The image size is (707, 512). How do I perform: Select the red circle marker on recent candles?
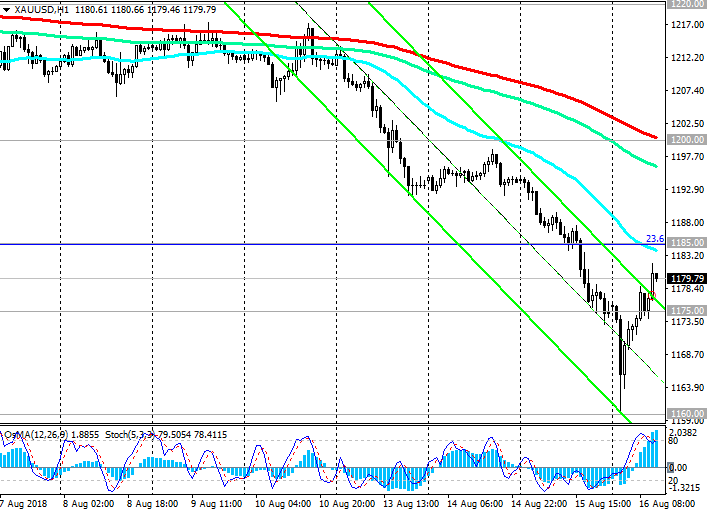652,296
